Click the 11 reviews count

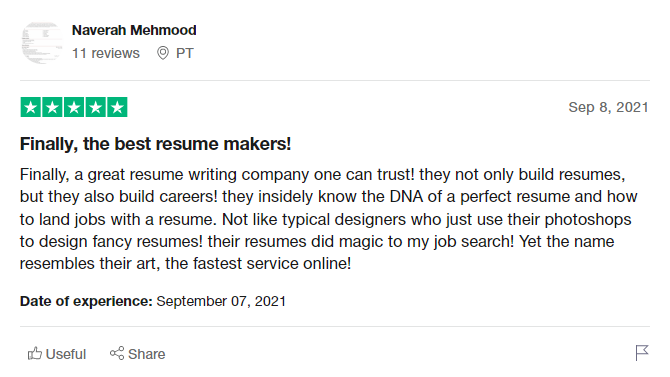point(106,53)
